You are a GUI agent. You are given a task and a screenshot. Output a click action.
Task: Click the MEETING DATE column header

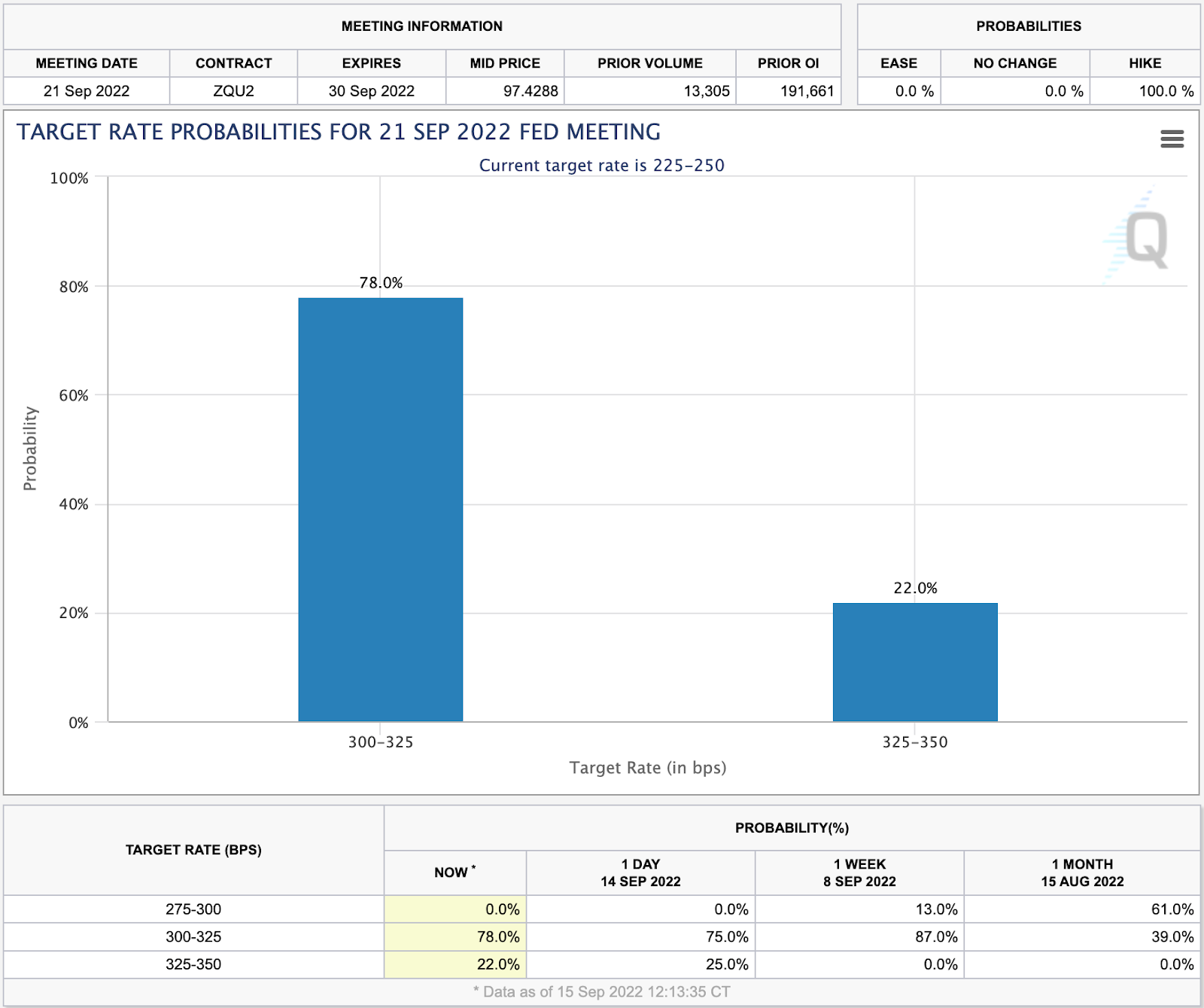(86, 63)
